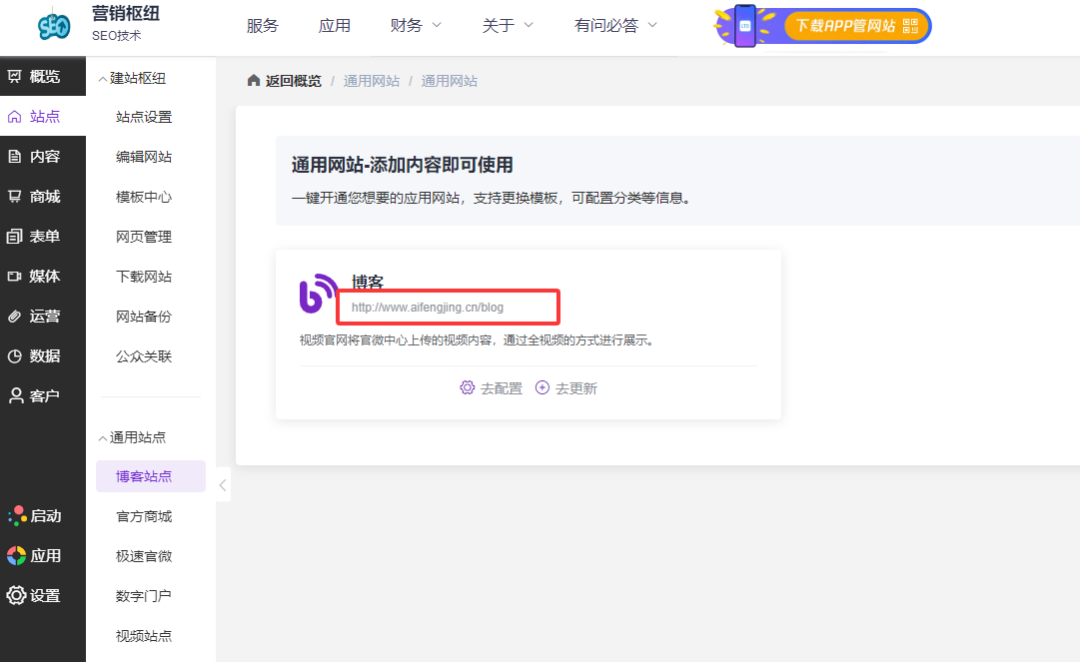Screen dimensions: 1080x662
Task: Open 编辑网站 in submenu
Action: tap(144, 157)
